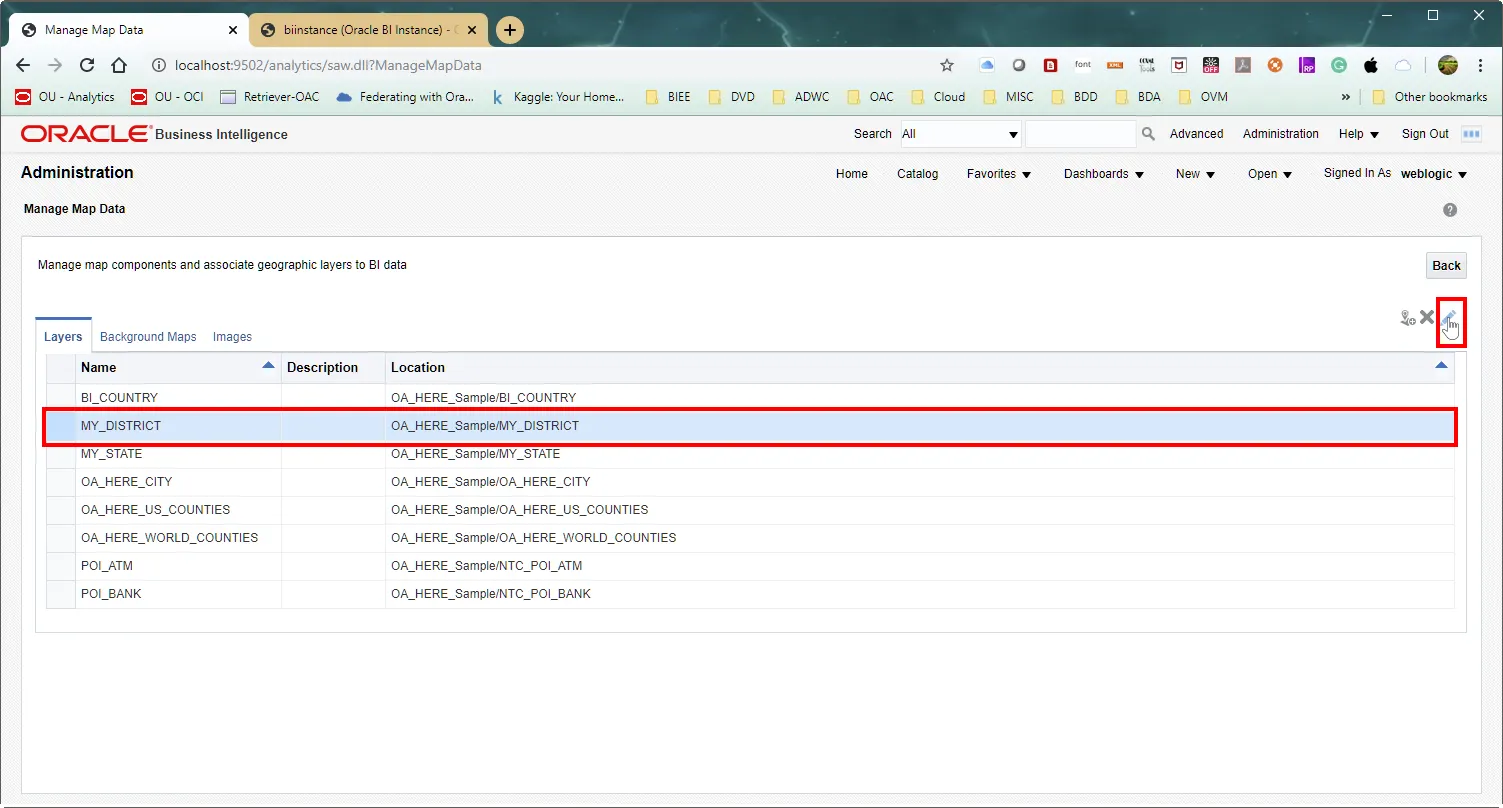Switch to the Background Maps tab
This screenshot has width=1503, height=808.
(148, 337)
